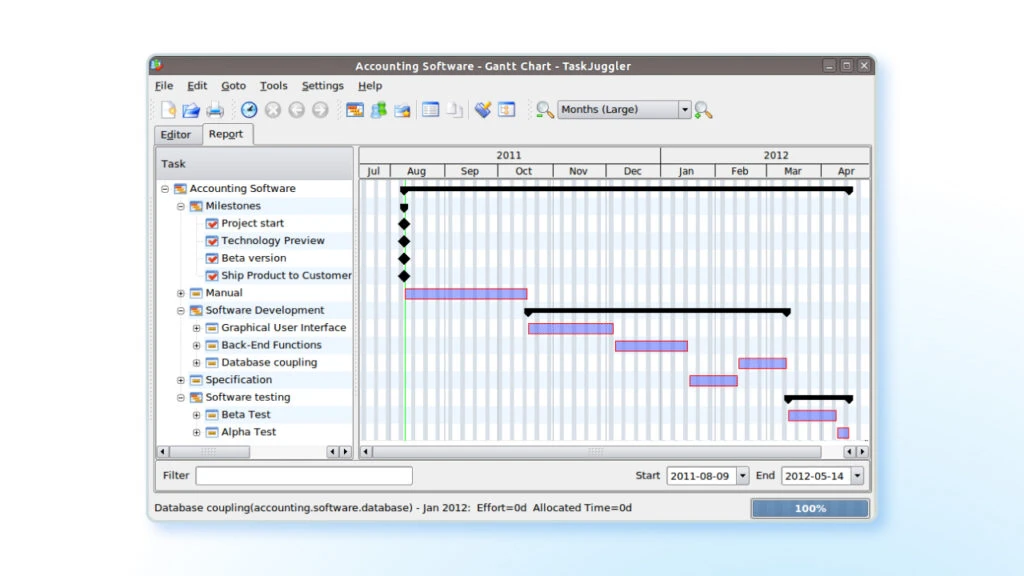Click the Software testing task group icon

[x=196, y=398]
